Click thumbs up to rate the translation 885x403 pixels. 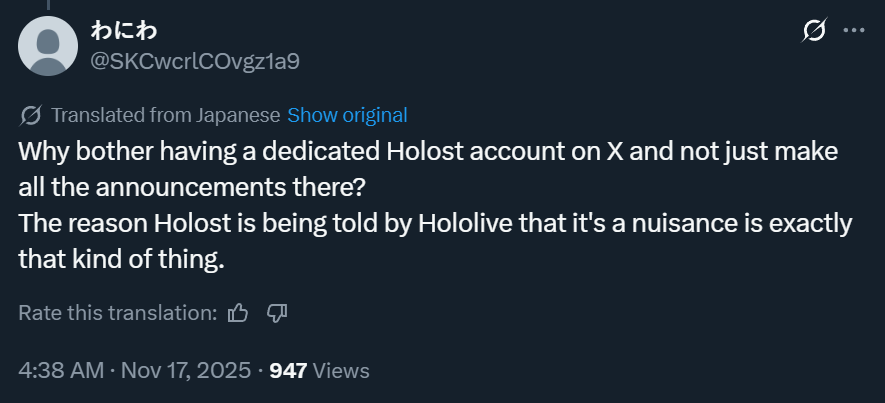238,313
